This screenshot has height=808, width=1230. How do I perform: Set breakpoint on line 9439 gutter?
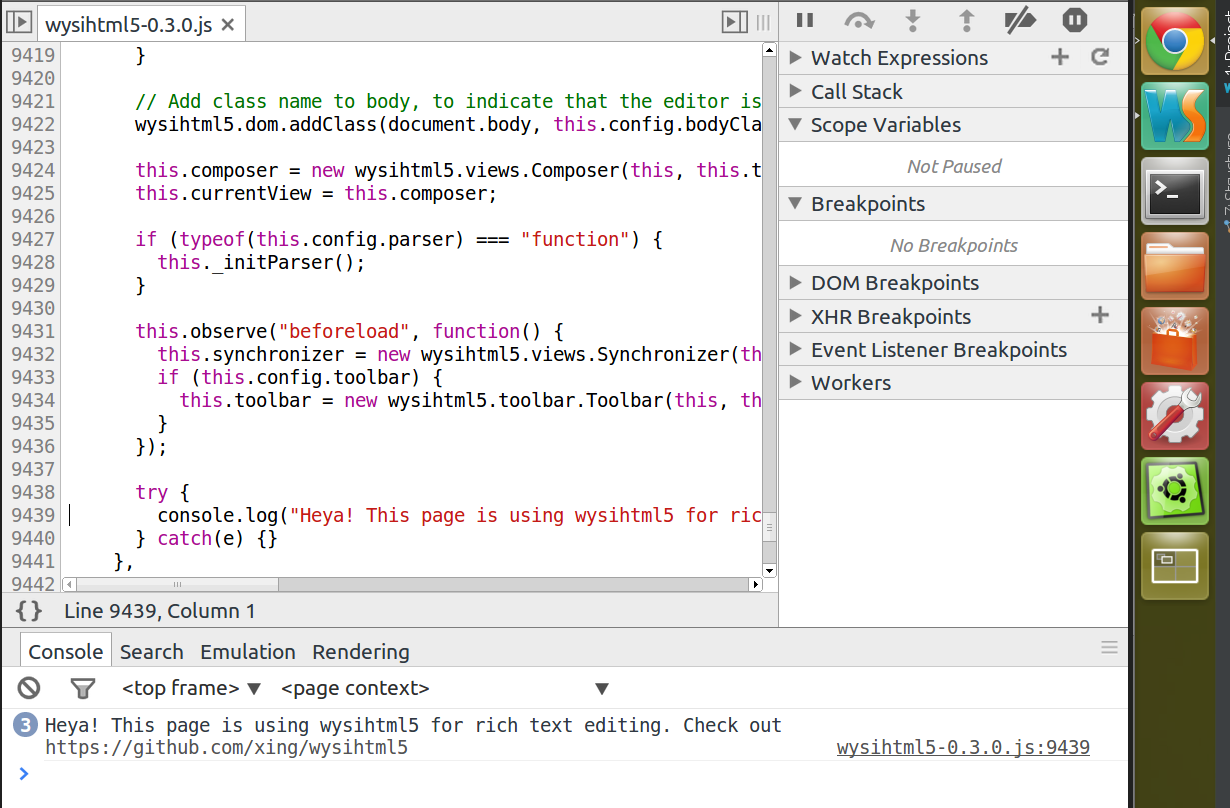(33, 516)
